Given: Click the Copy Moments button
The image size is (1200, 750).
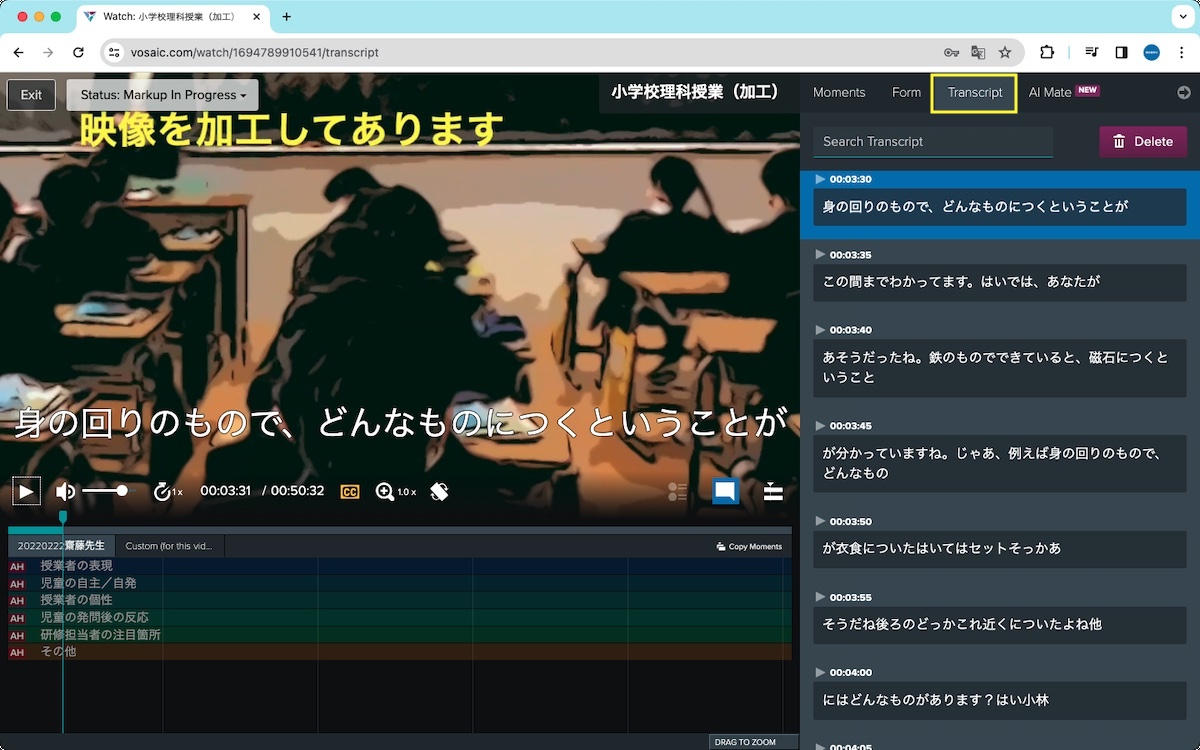Looking at the screenshot, I should point(749,545).
